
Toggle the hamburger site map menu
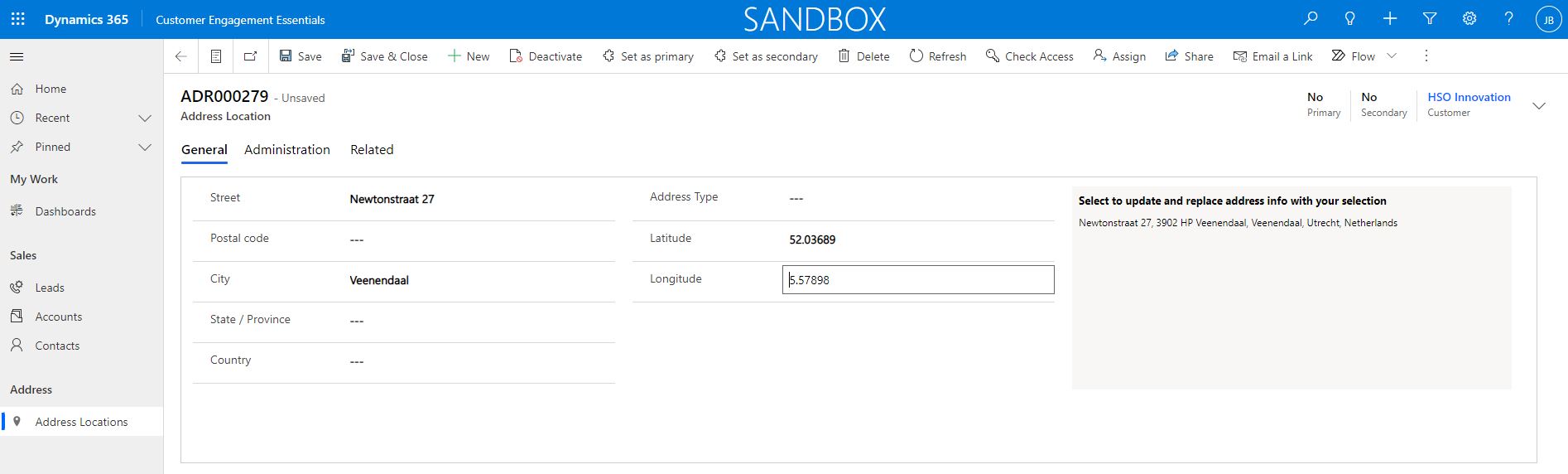[17, 56]
